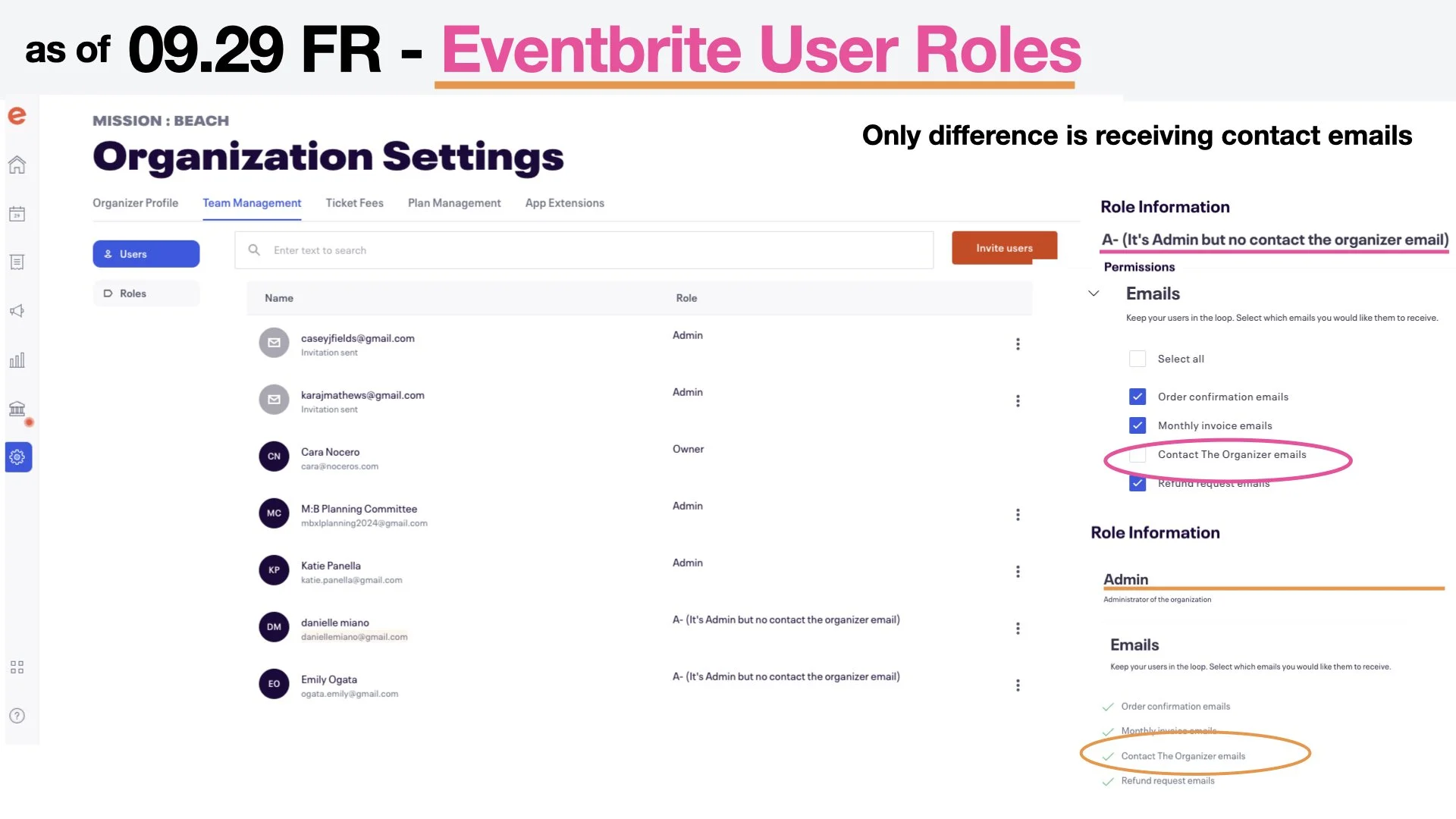Click the Eventbrite logo icon
The image size is (1456, 819).
(17, 115)
